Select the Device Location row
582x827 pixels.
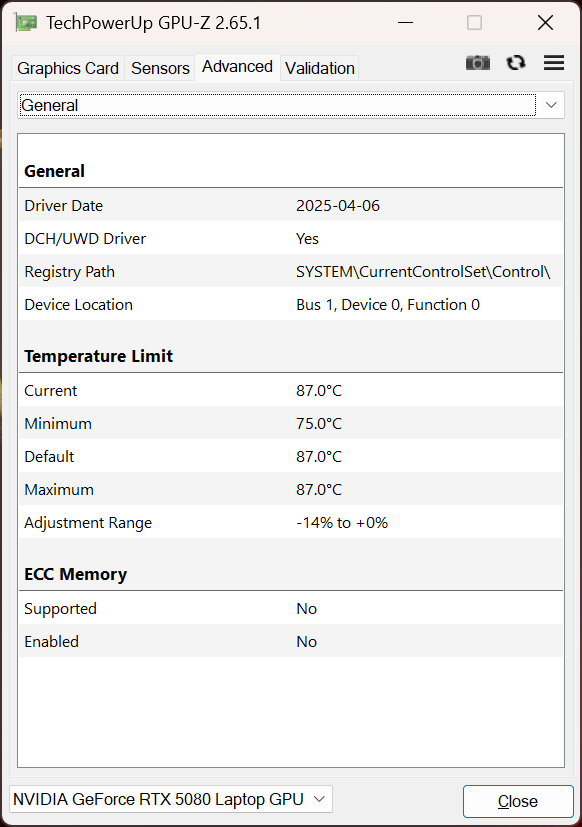[291, 304]
